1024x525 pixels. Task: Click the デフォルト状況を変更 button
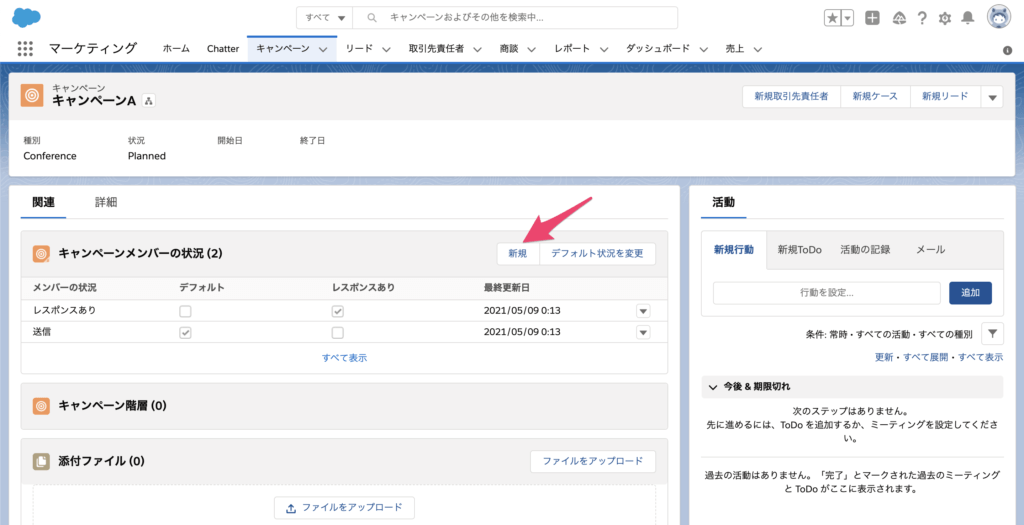point(598,253)
